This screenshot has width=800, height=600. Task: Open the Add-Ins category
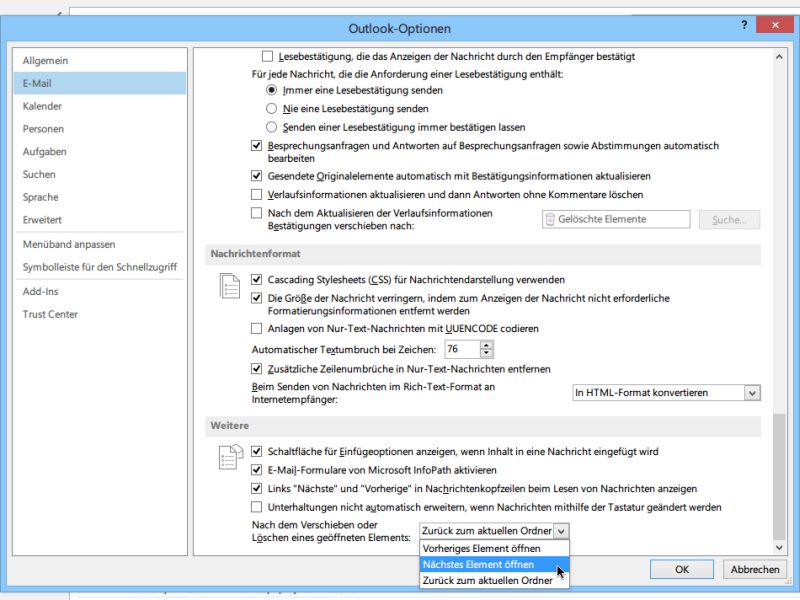pos(100,291)
